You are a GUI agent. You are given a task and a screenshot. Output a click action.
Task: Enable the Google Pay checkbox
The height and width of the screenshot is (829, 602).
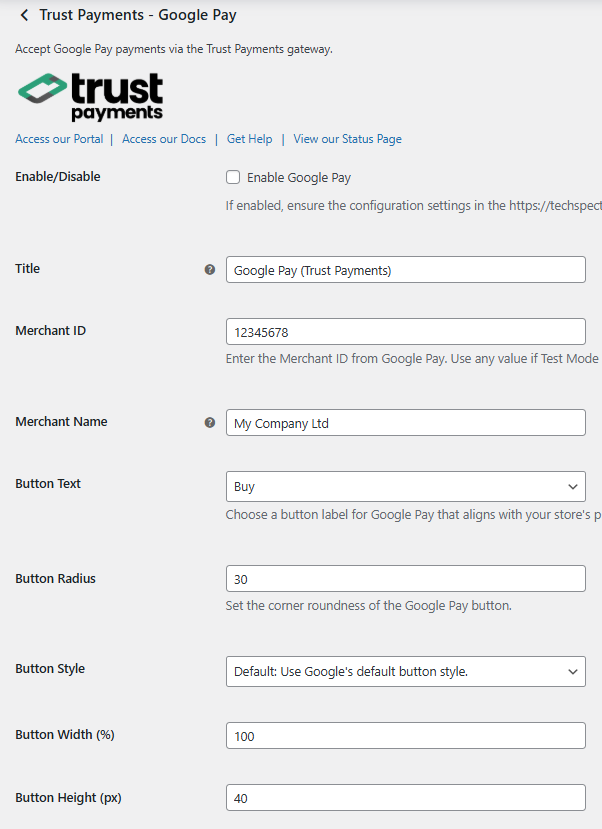tap(233, 178)
